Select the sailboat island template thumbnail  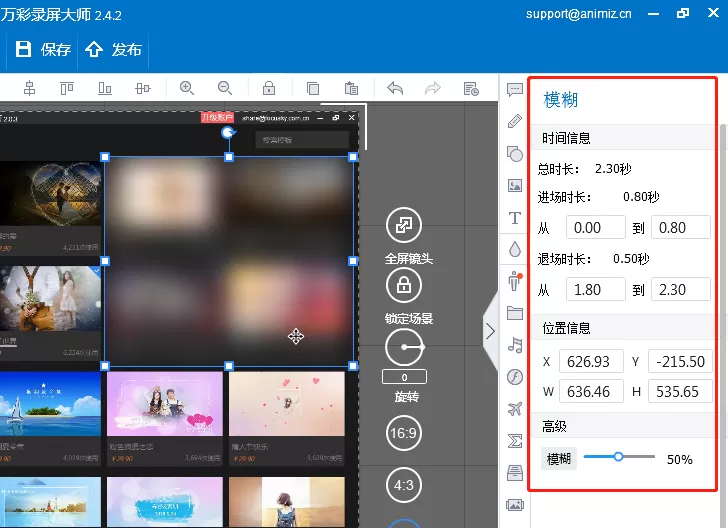50,404
